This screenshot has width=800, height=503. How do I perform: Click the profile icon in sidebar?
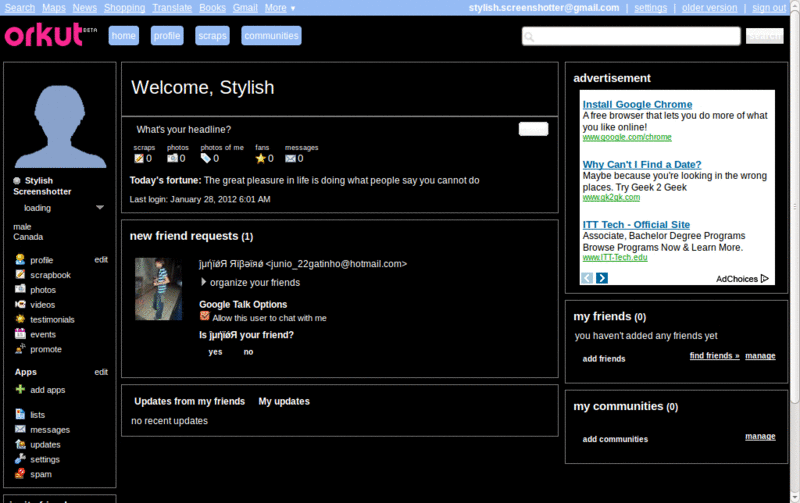(20, 260)
